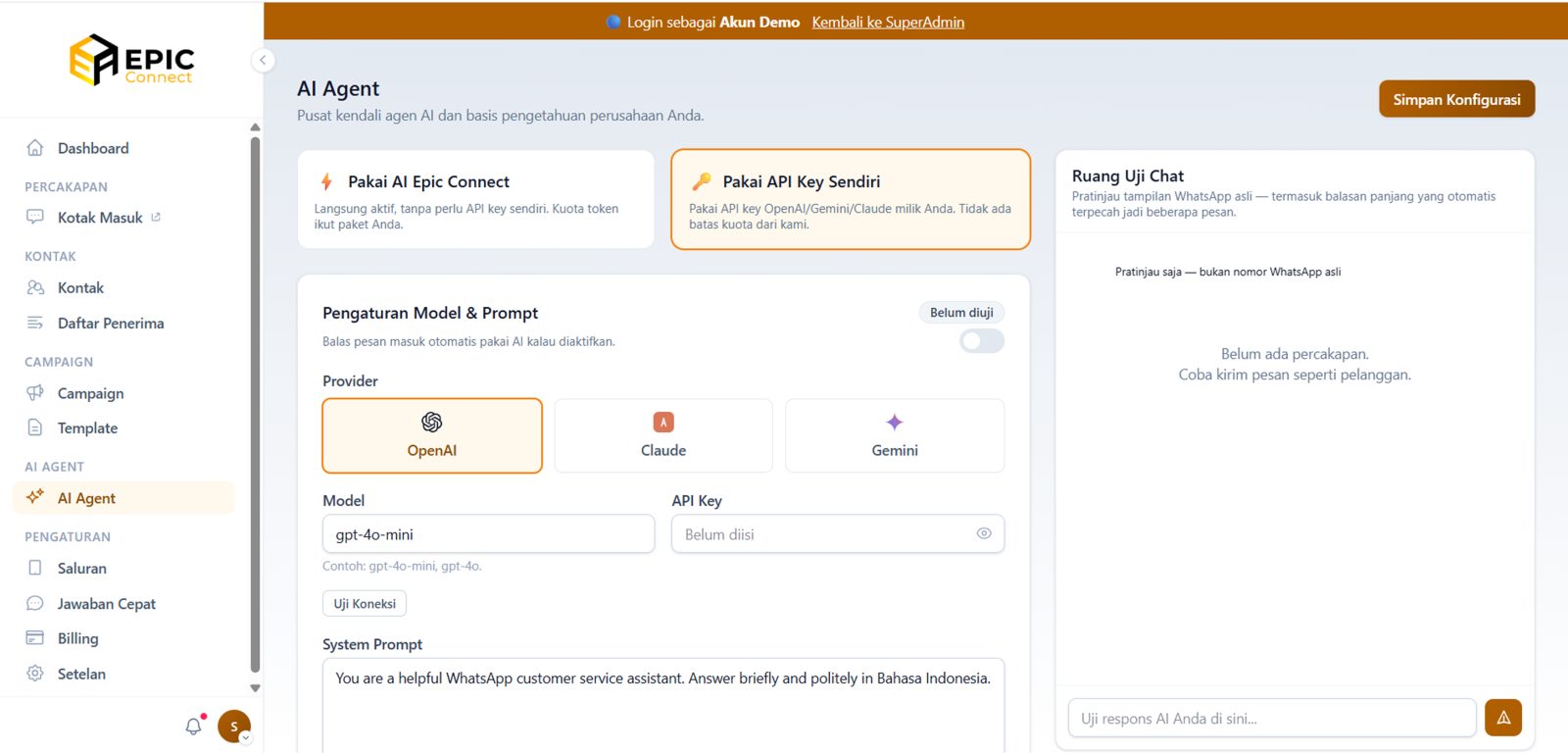Choose Gemini as provider
Image resolution: width=1568 pixels, height=753 pixels.
(895, 435)
